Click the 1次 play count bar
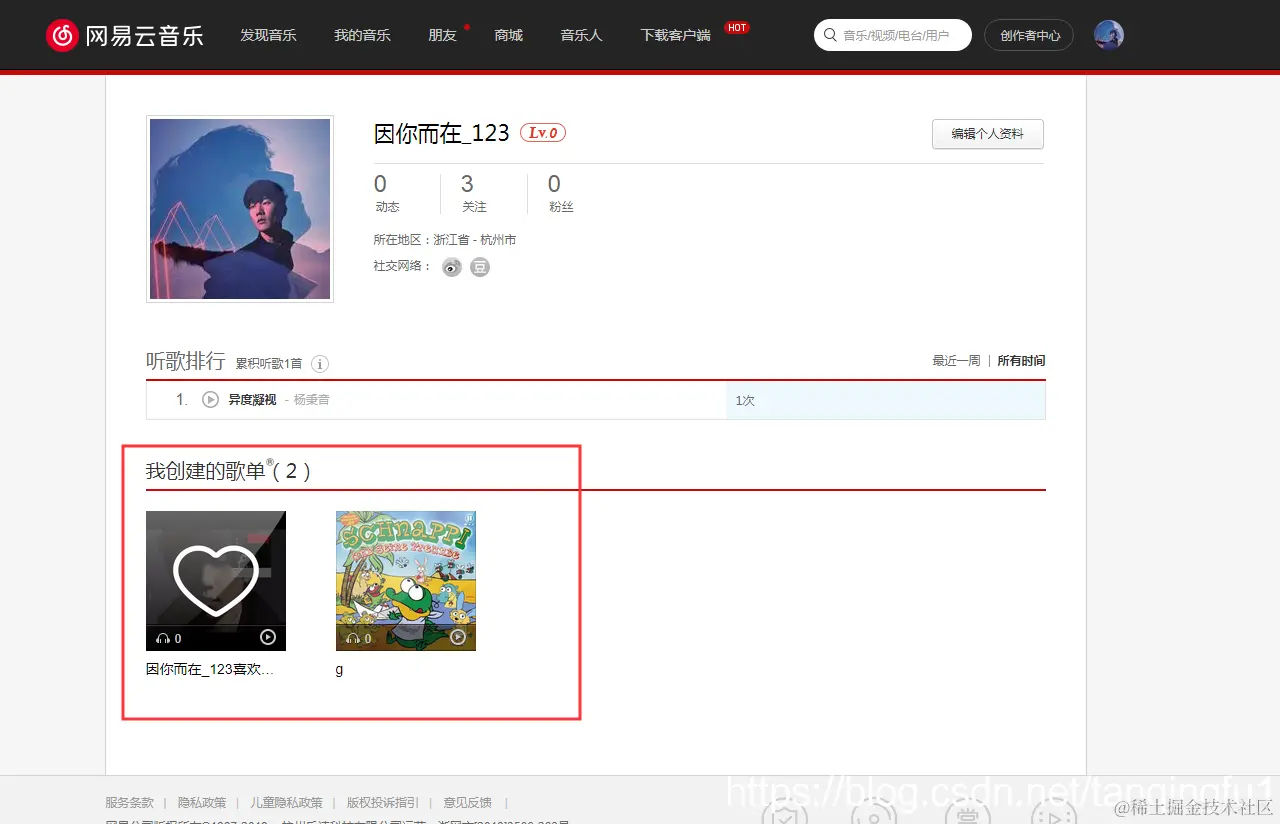 tap(885, 400)
